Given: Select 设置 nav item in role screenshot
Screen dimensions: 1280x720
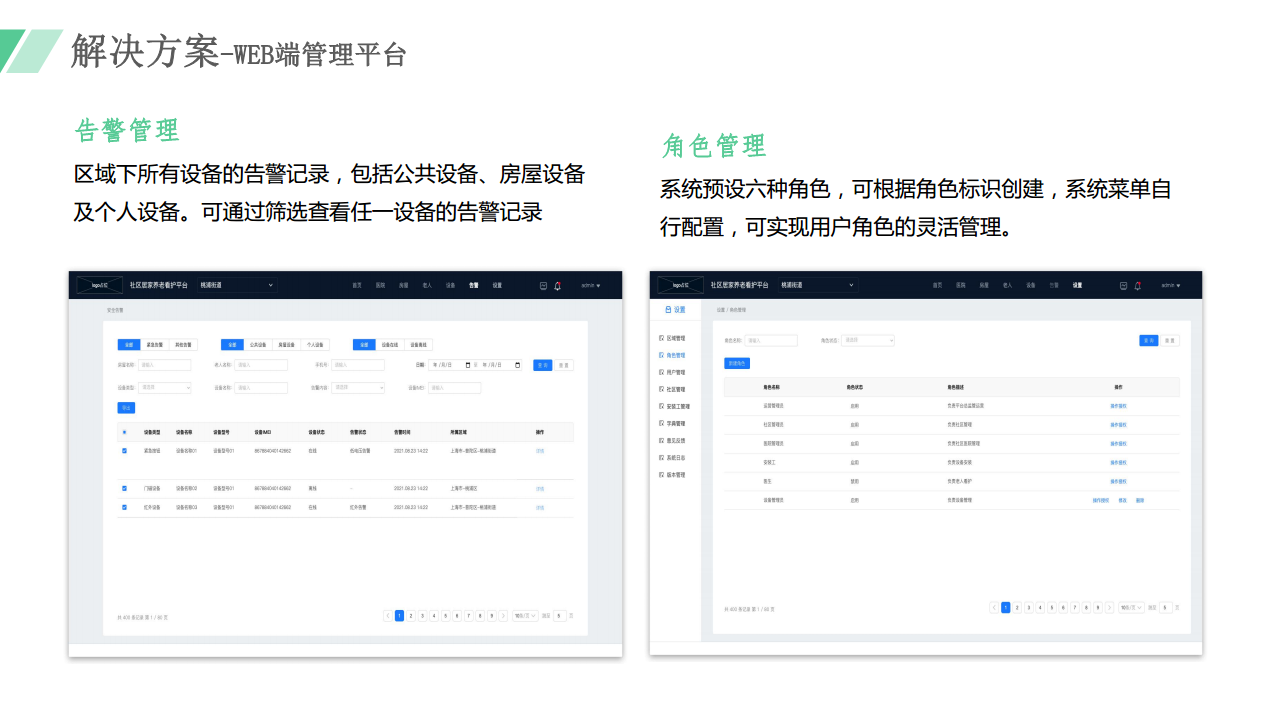Looking at the screenshot, I should pos(1077,285).
